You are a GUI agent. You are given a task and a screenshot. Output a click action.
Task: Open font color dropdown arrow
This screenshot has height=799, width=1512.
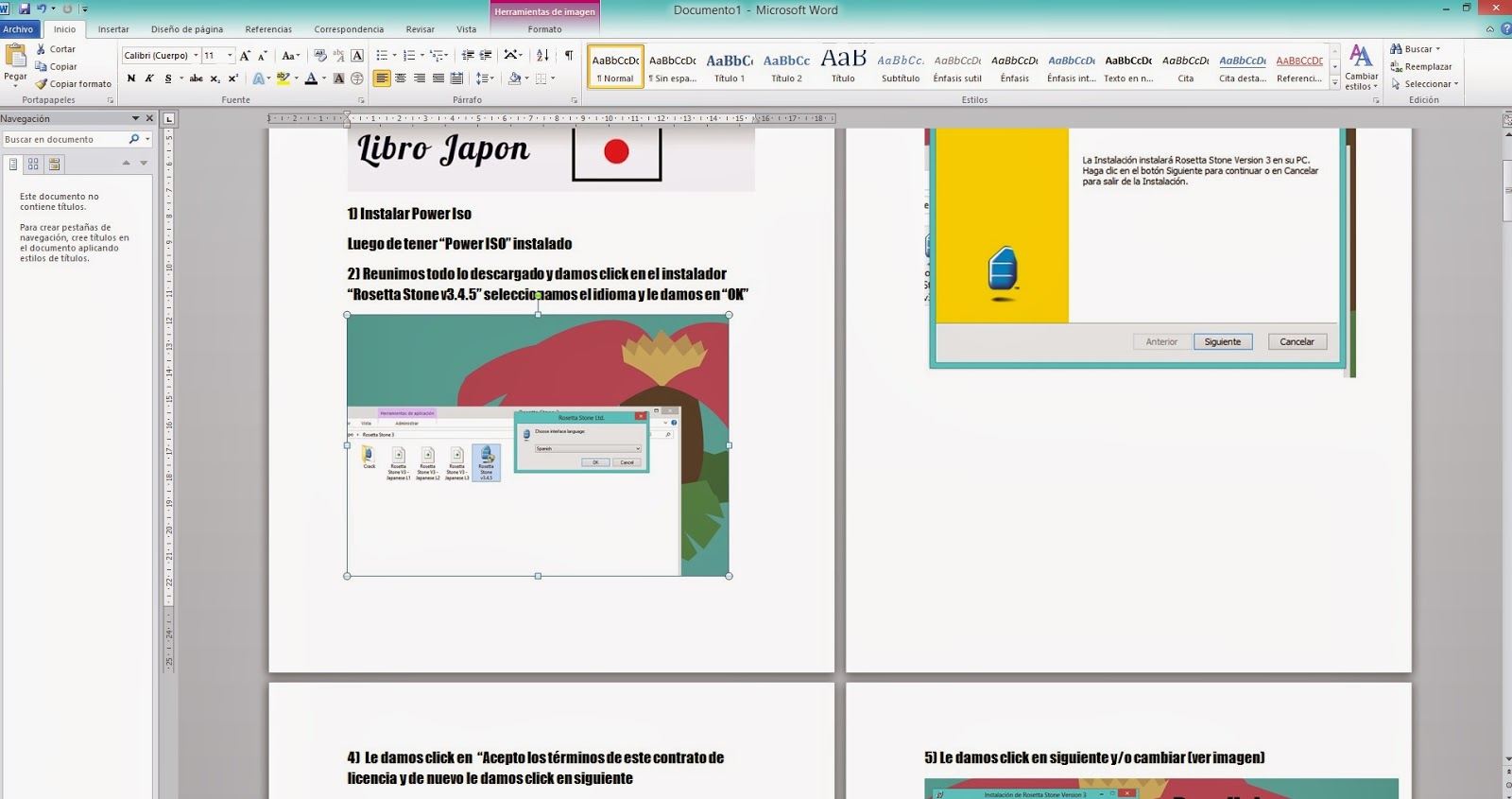point(323,78)
